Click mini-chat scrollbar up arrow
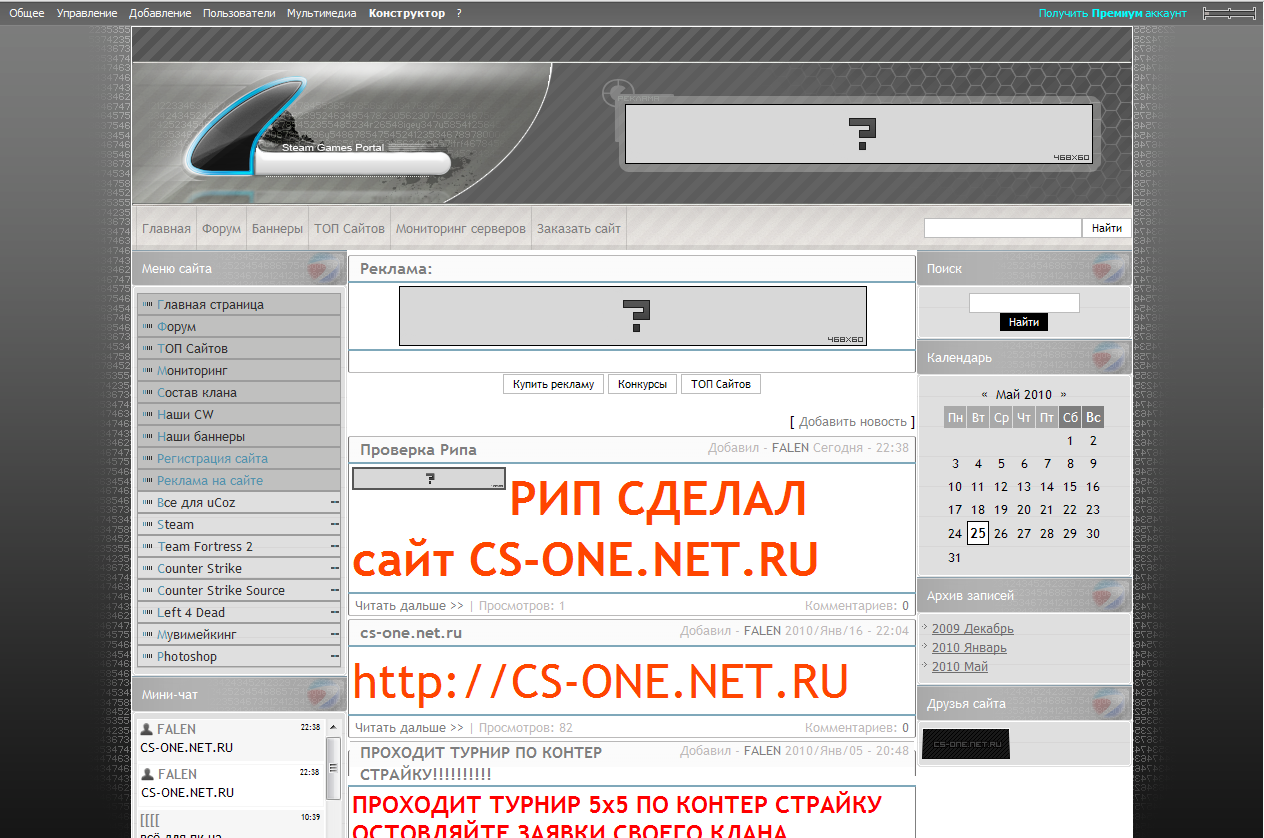The width and height of the screenshot is (1264, 838). (x=333, y=726)
